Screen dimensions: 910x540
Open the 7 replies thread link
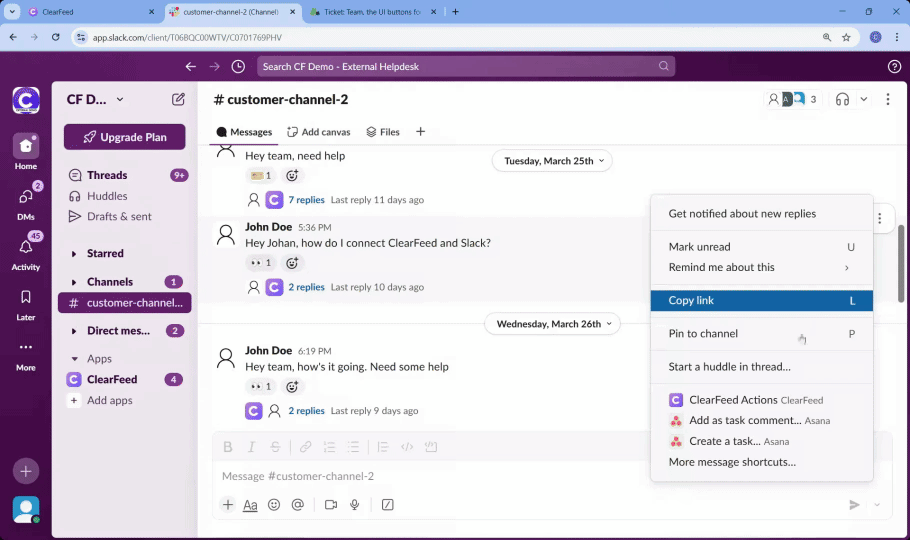(306, 200)
